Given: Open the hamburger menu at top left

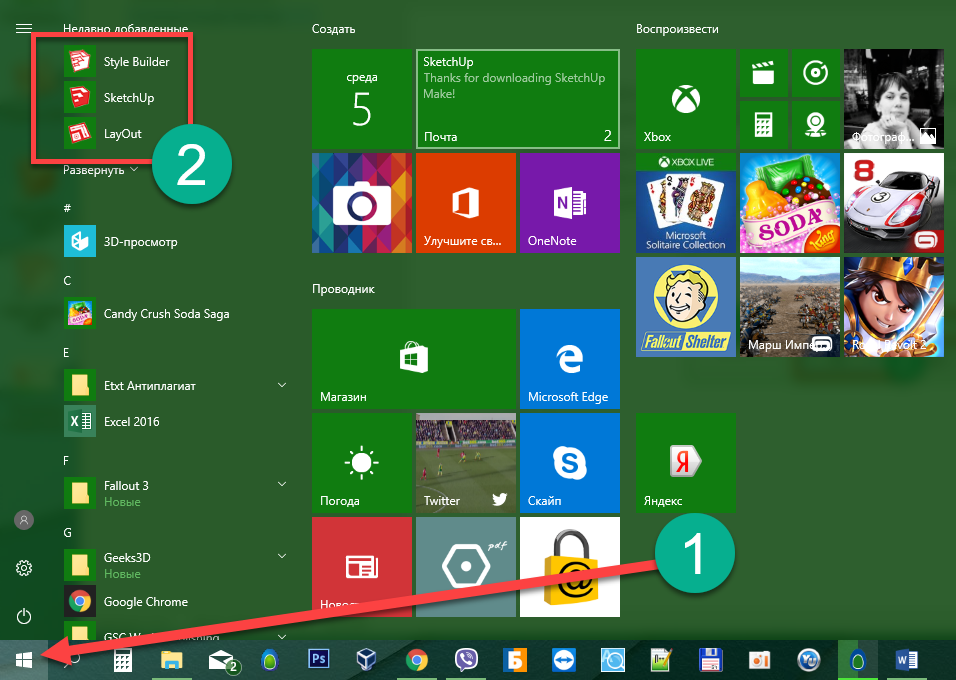Looking at the screenshot, I should tap(24, 29).
